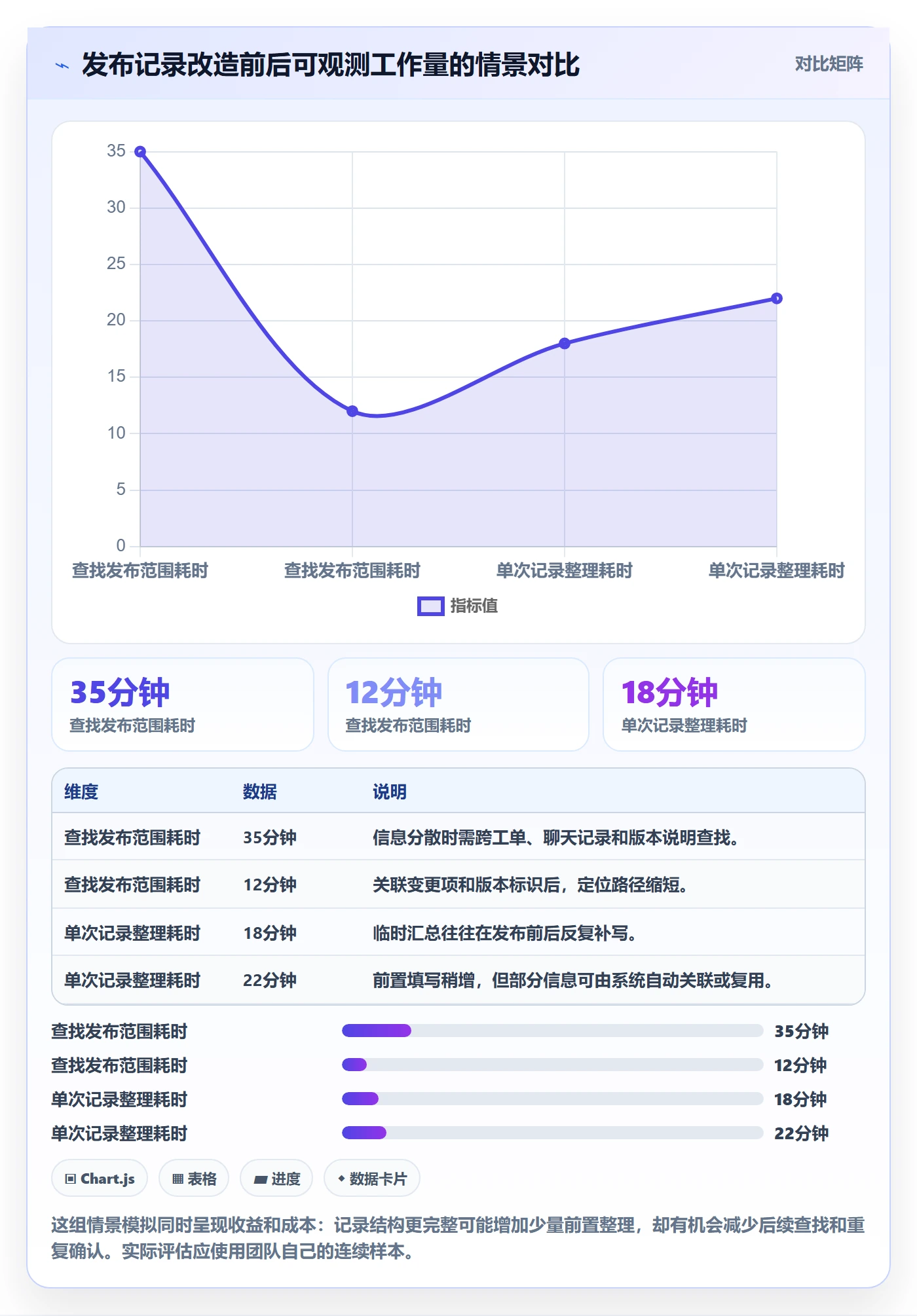Click the 22分钟 value beside its progress bar
Screen dimensions: 917x1316
pyautogui.click(x=801, y=1133)
